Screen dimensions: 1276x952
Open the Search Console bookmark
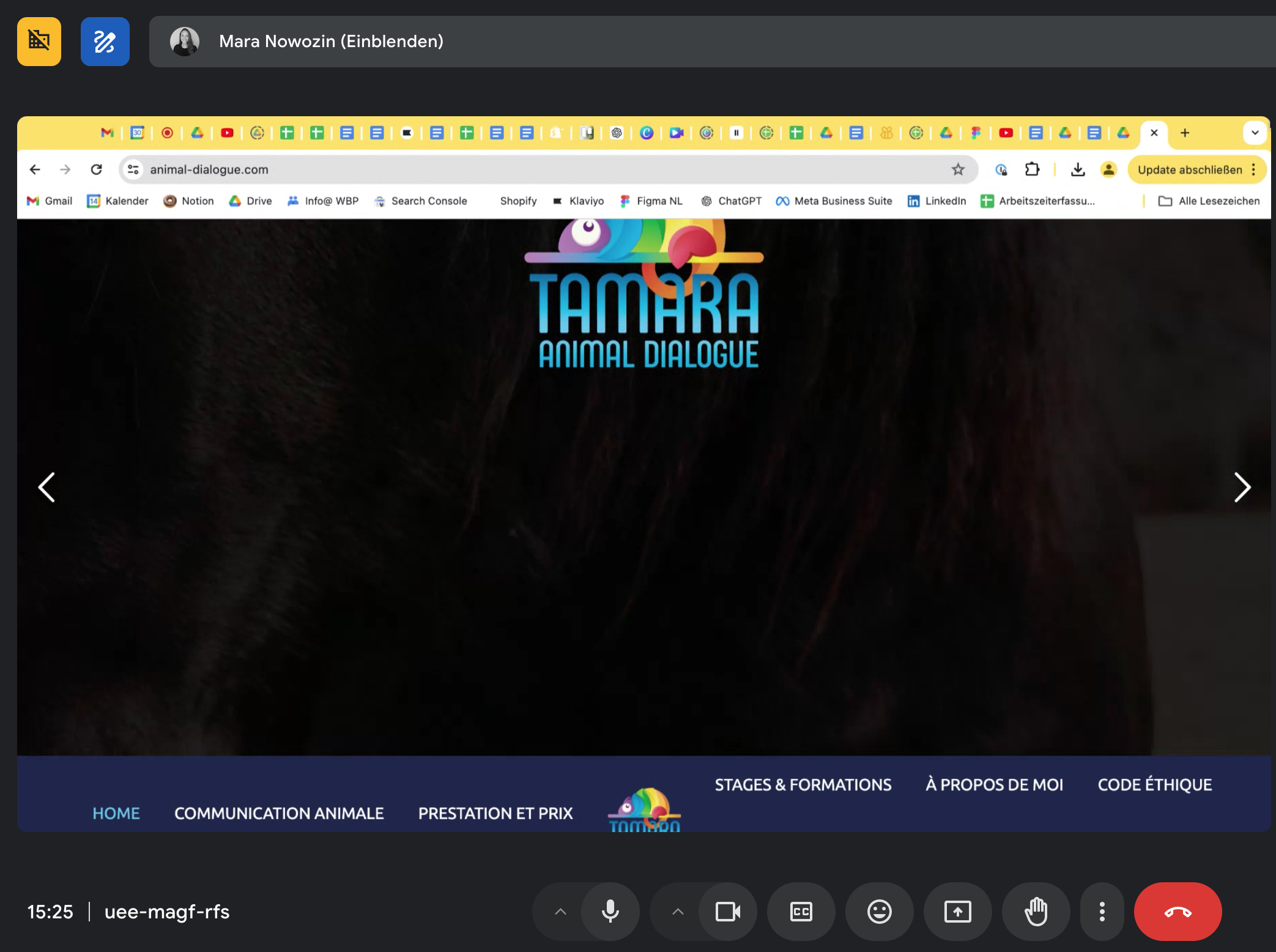coord(421,201)
